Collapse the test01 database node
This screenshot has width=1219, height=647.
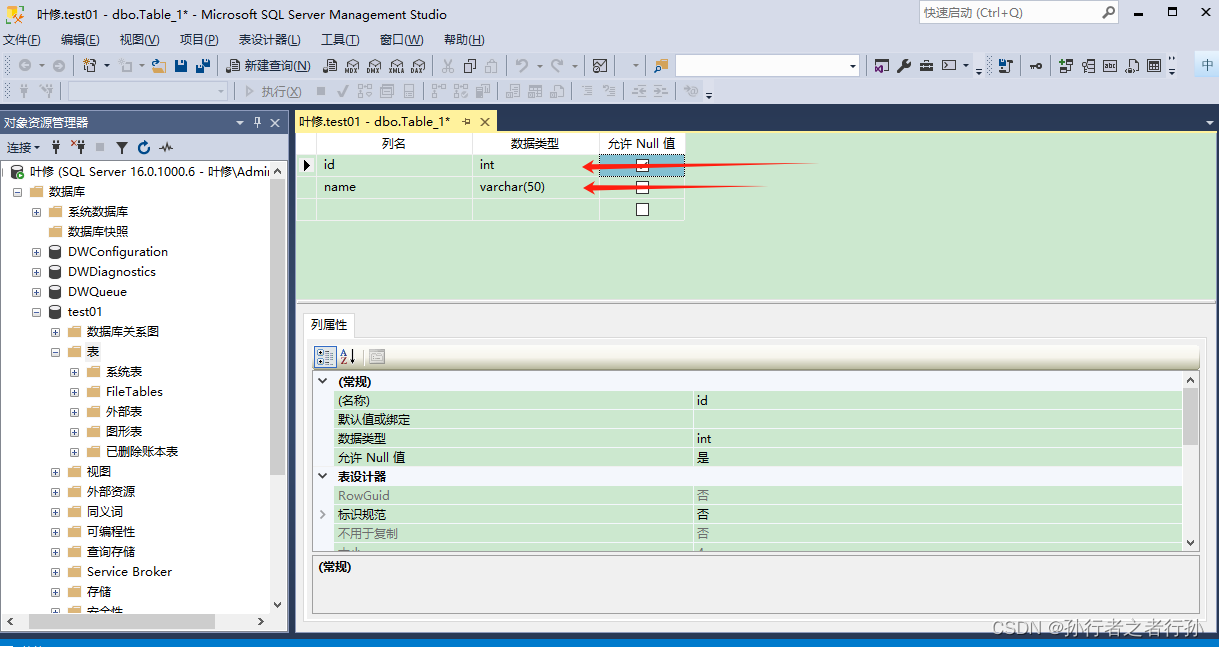coord(36,311)
